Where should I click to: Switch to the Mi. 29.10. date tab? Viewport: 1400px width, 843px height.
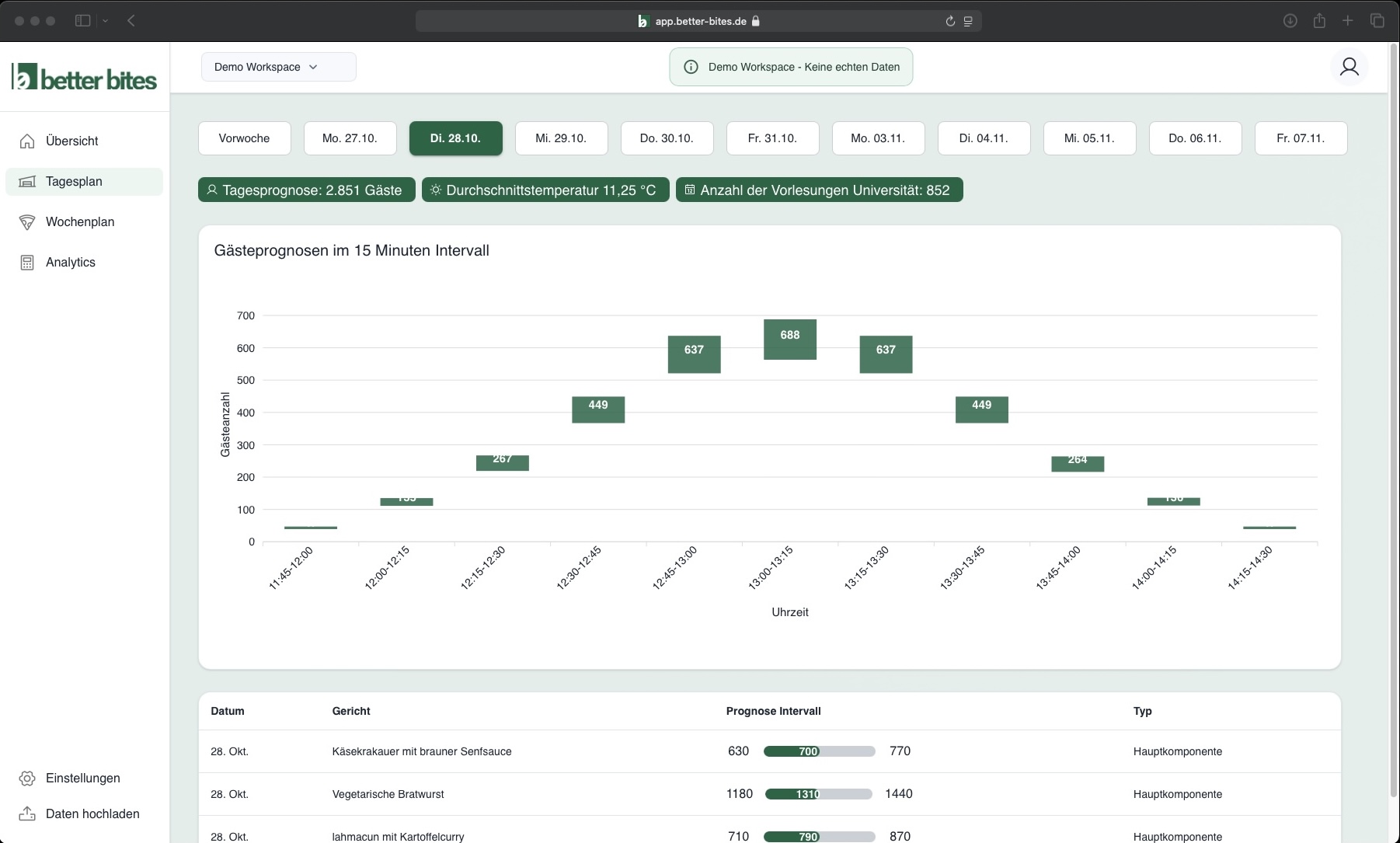click(562, 138)
